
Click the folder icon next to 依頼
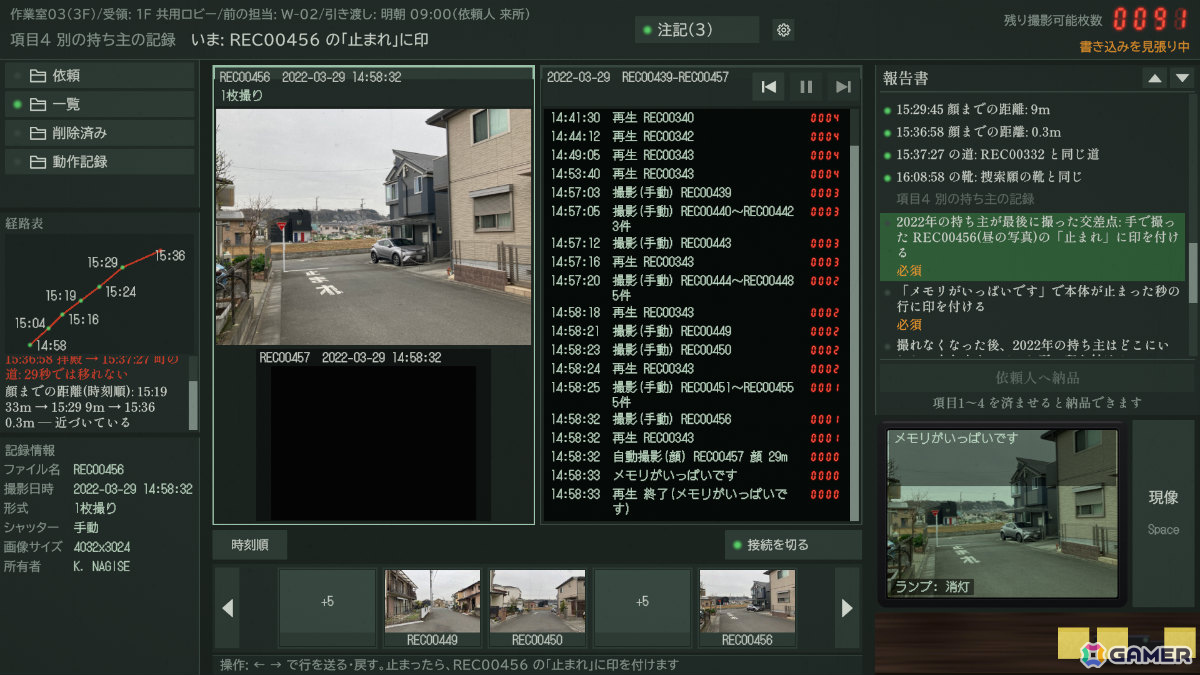click(x=38, y=76)
